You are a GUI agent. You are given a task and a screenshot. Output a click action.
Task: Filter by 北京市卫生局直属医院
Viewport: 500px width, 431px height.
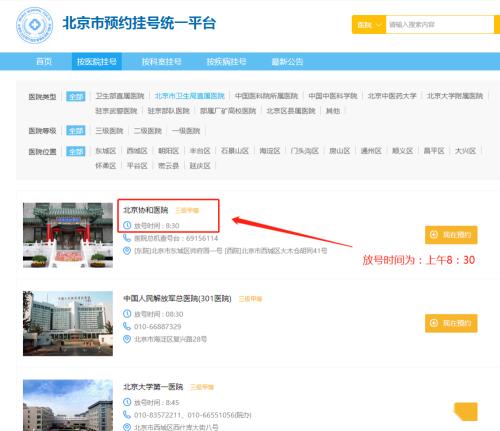(189, 96)
